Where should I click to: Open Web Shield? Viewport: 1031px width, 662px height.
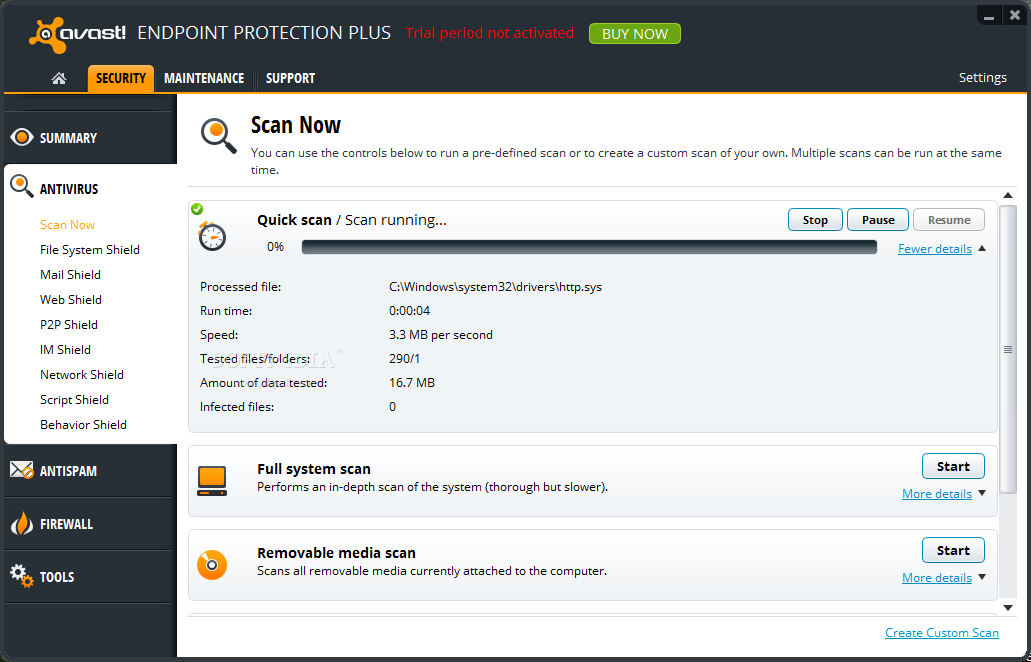(70, 300)
